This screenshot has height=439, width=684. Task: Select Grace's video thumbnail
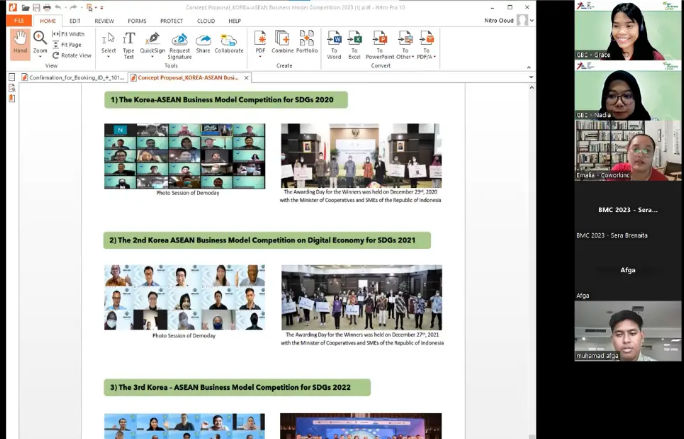coord(629,31)
